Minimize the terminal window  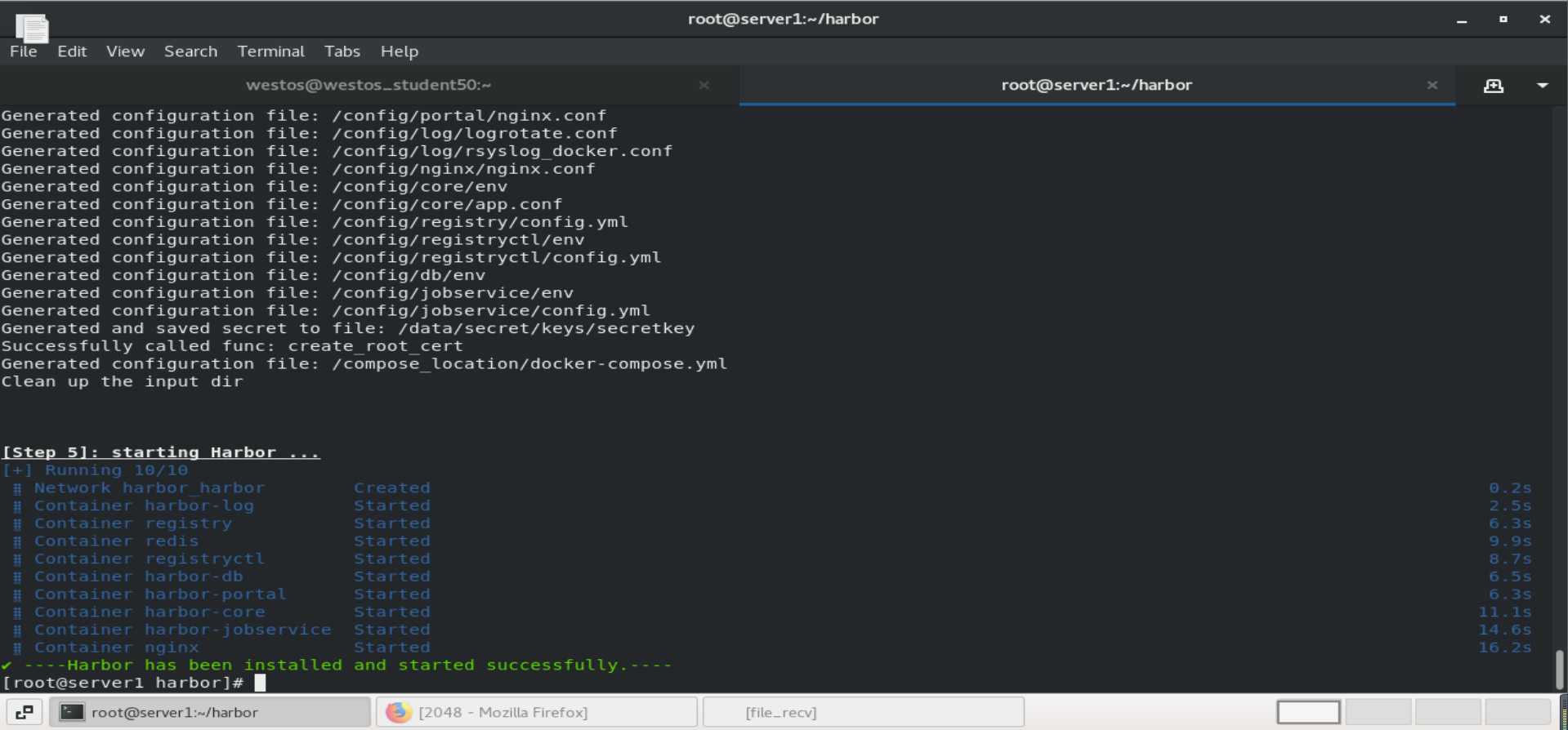[1462, 20]
